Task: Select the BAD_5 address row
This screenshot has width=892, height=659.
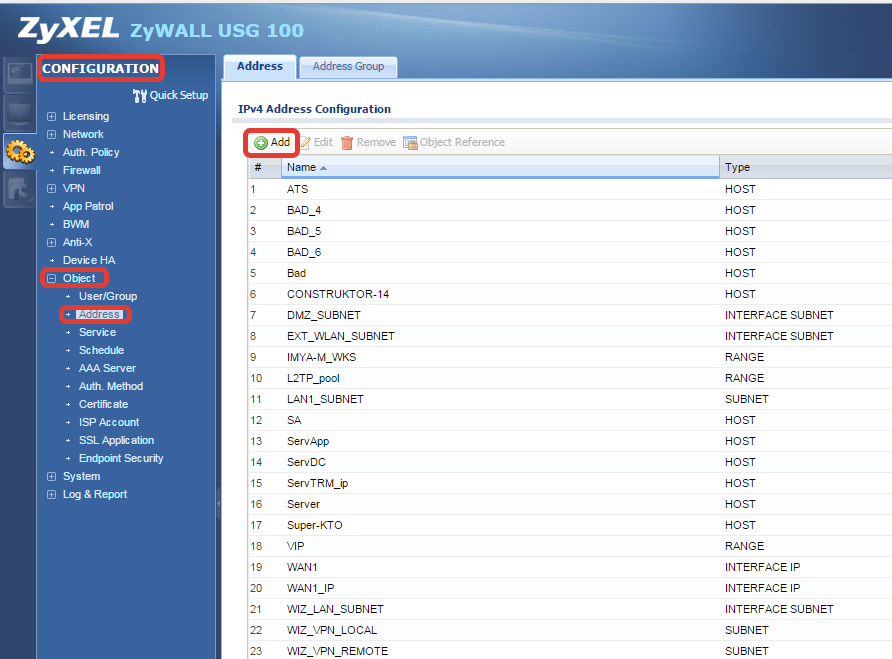Action: [570, 231]
